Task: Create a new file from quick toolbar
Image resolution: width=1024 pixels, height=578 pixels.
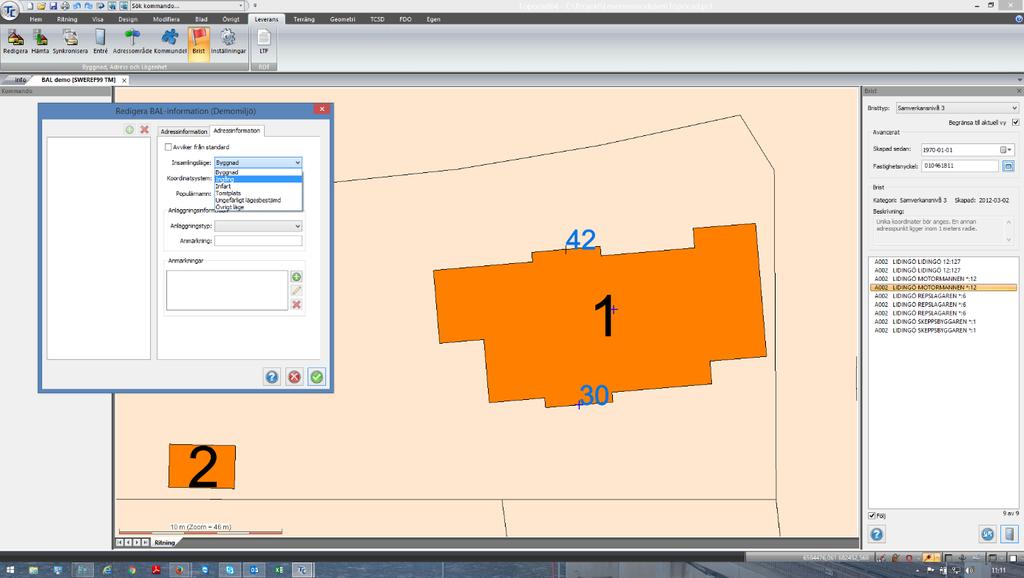Action: click(30, 5)
